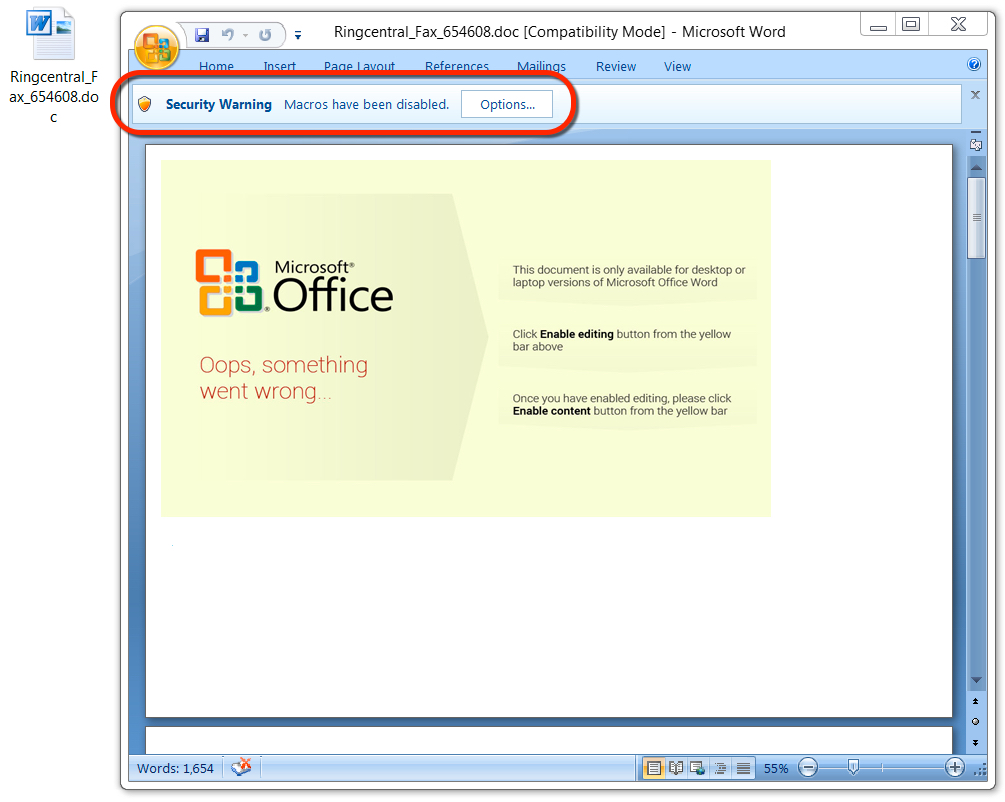Screen dimensions: 1005x802
Task: Close the Security Warning message bar
Action: point(976,95)
